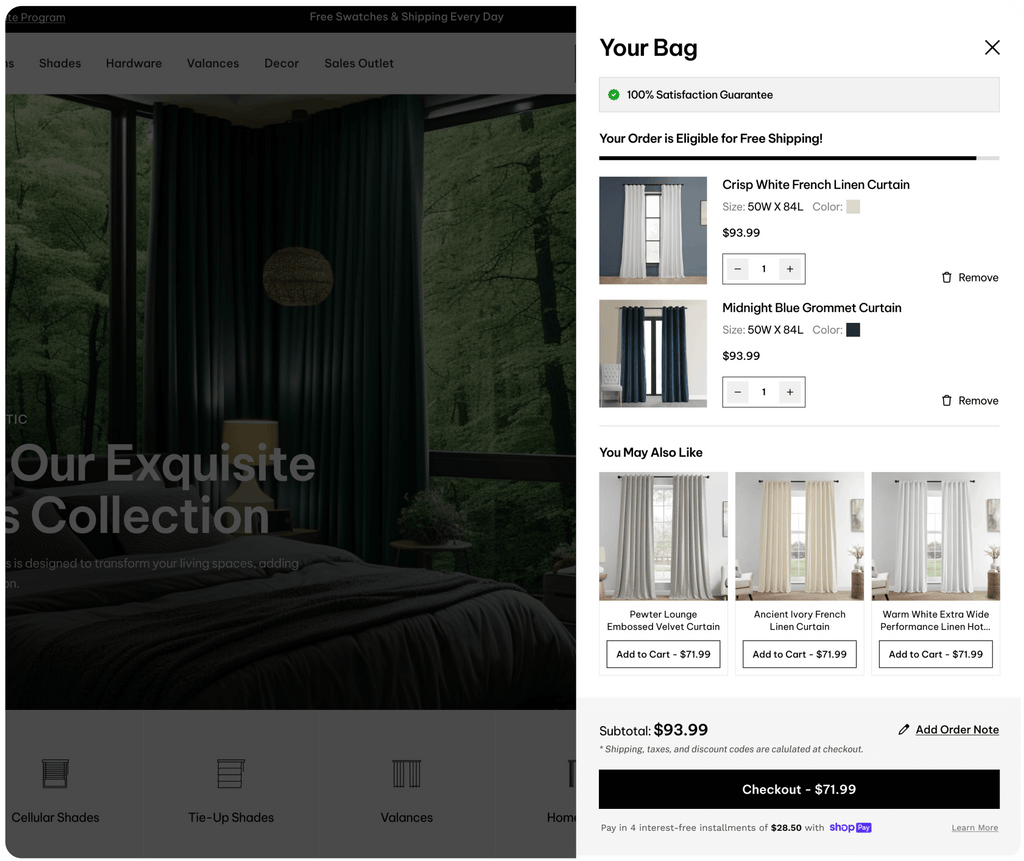Screen dimensions: 1024x861
Task: Add Pewter Lounge Embossed Velvet Curtain to cart
Action: 663,654
